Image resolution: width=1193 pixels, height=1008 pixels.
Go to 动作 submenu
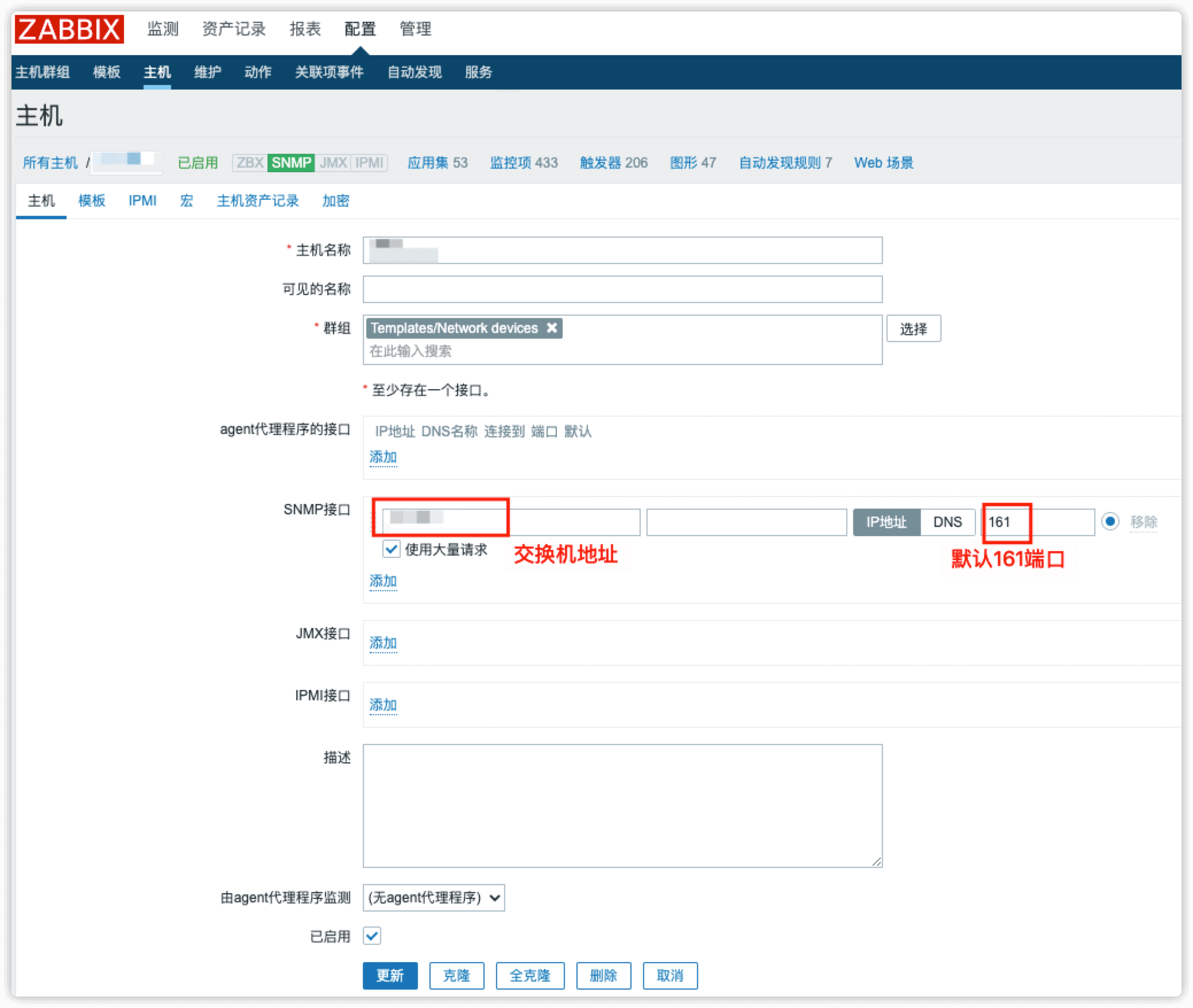[258, 72]
